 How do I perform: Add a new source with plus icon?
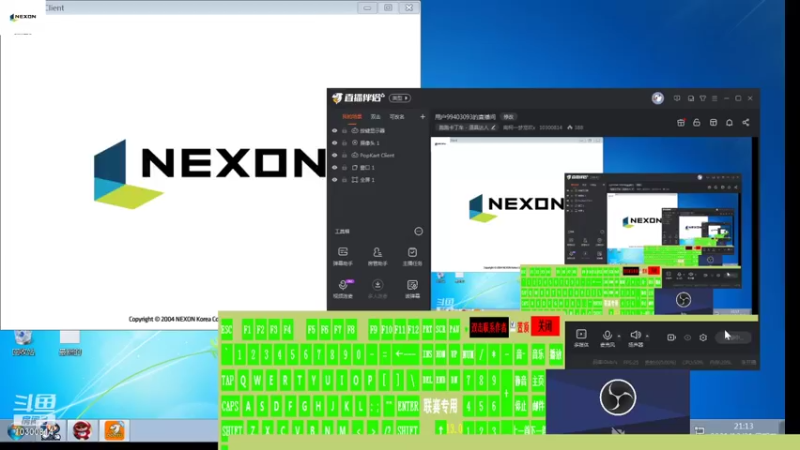pos(422,117)
